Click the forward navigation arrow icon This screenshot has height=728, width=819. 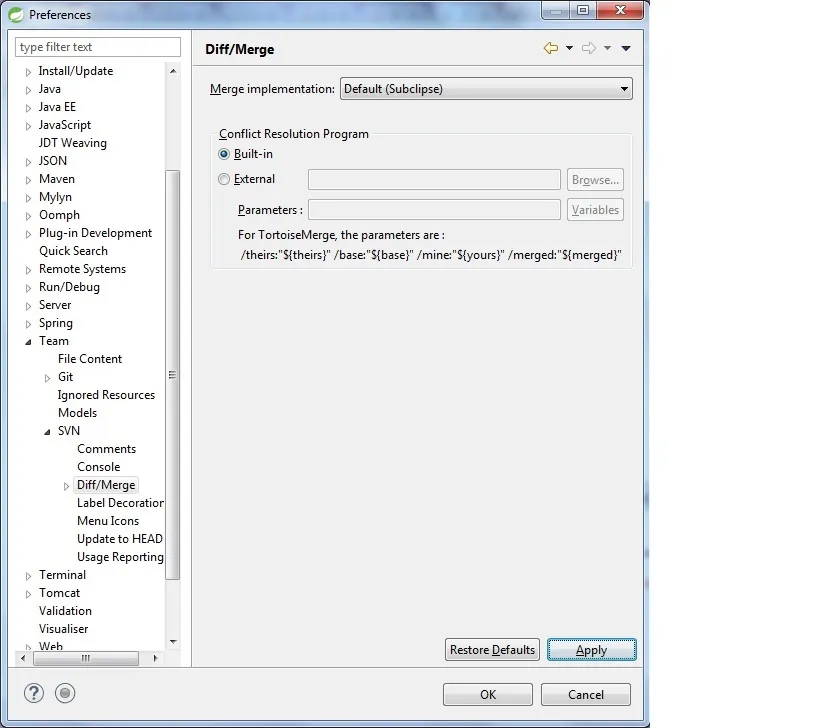[x=589, y=48]
